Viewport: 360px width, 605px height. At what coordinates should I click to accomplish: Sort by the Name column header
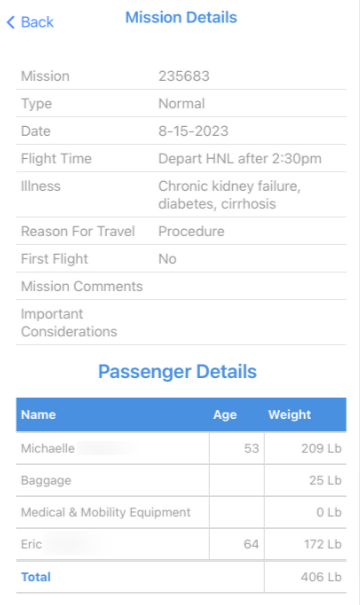[x=38, y=415]
